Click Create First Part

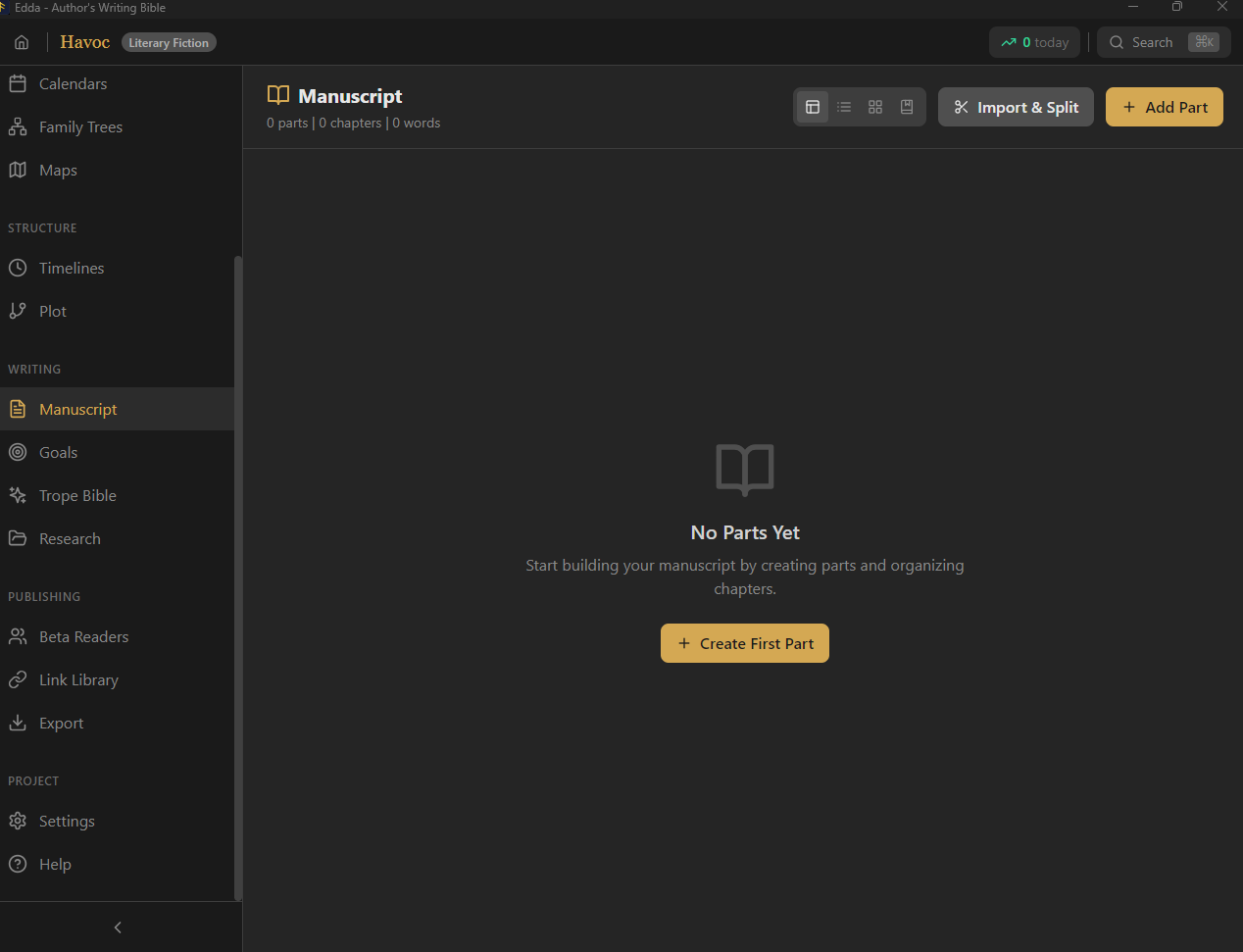coord(745,643)
